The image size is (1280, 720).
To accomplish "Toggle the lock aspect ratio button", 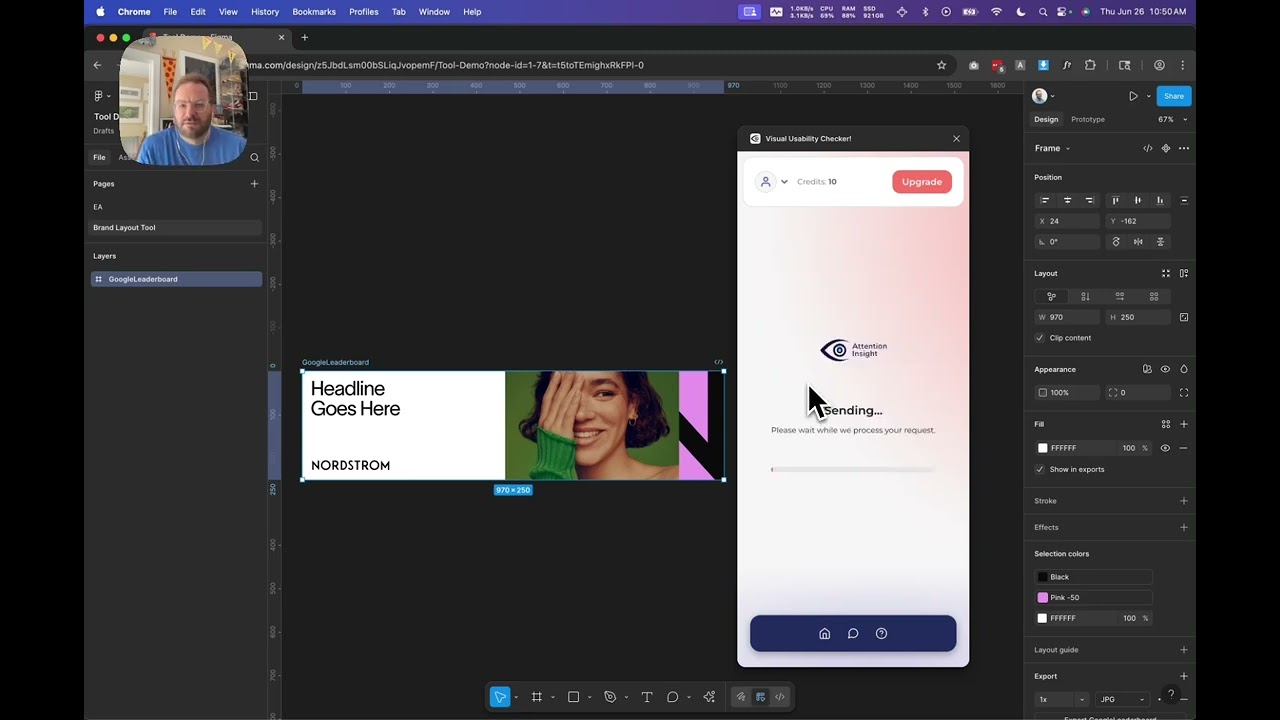I will click(1184, 317).
